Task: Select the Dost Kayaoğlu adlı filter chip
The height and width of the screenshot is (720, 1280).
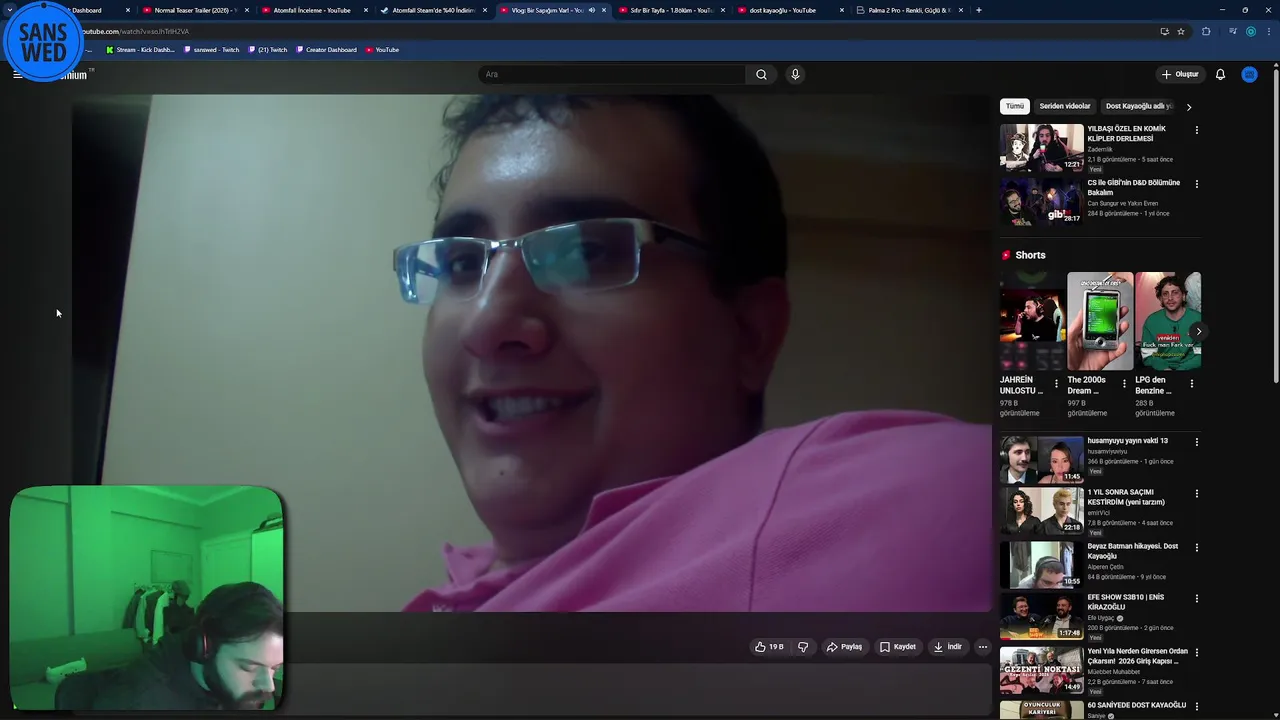Action: point(1139,106)
